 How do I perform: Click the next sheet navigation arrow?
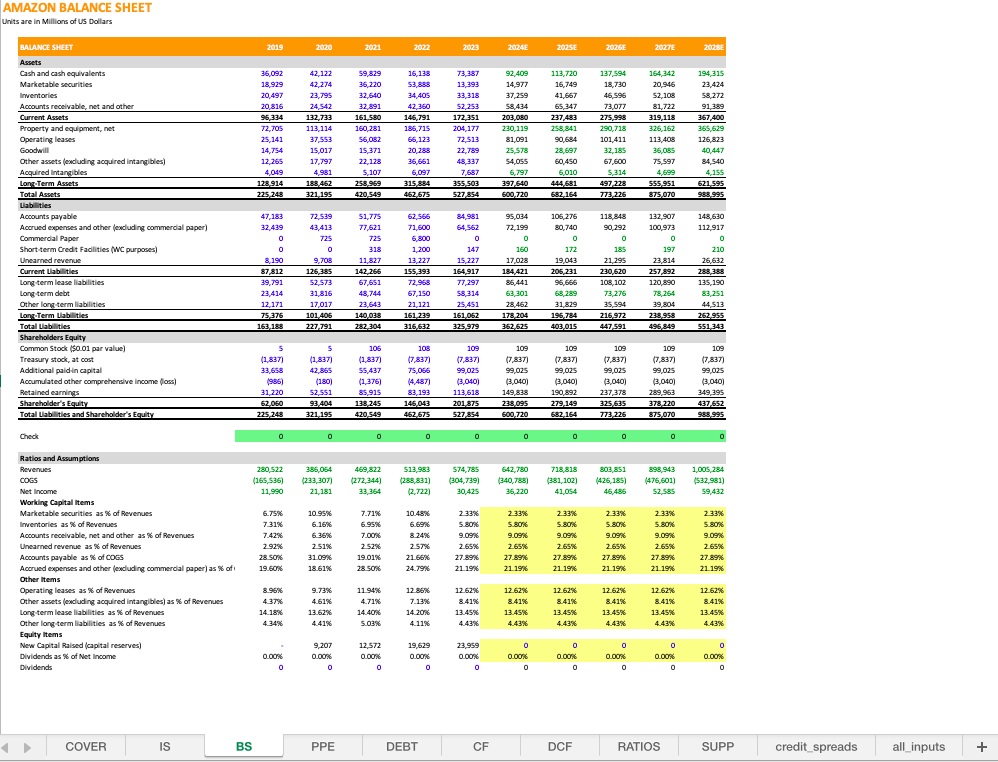(27, 747)
